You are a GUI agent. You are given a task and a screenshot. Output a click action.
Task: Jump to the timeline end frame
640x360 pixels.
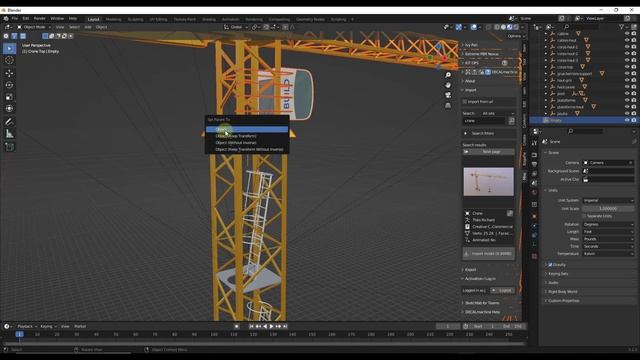coord(285,327)
